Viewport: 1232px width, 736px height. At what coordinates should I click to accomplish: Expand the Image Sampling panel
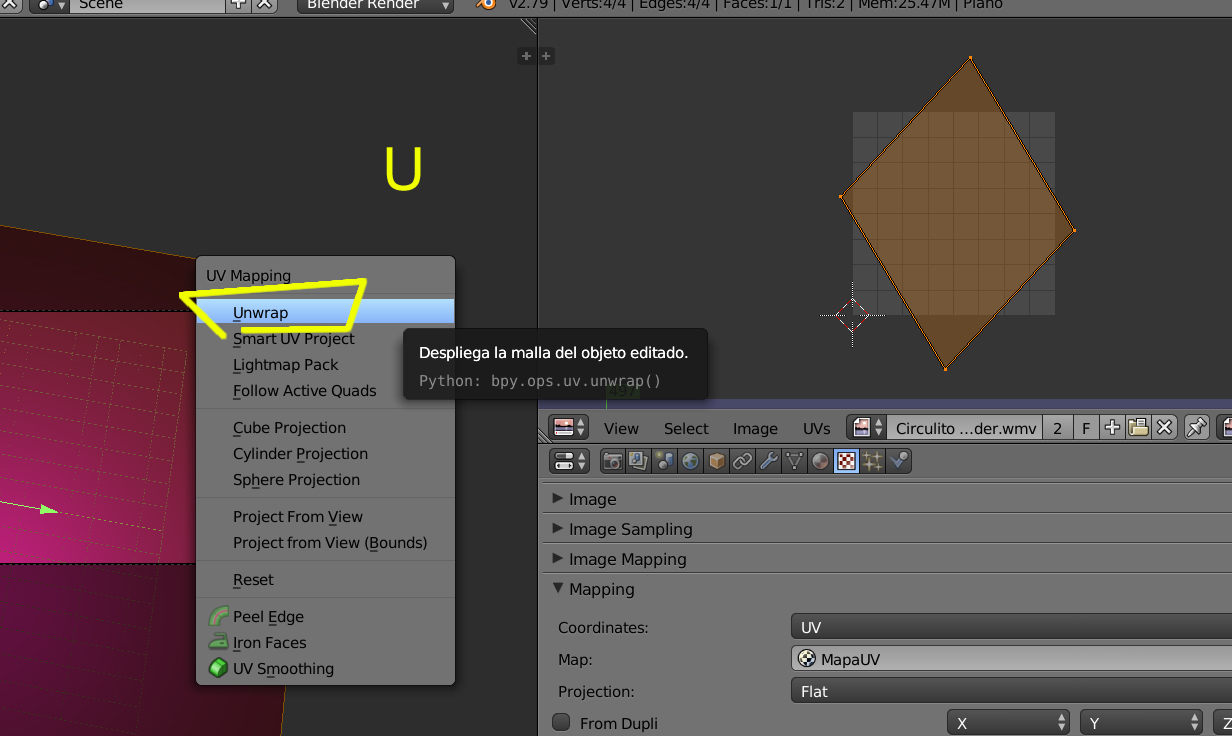click(630, 529)
